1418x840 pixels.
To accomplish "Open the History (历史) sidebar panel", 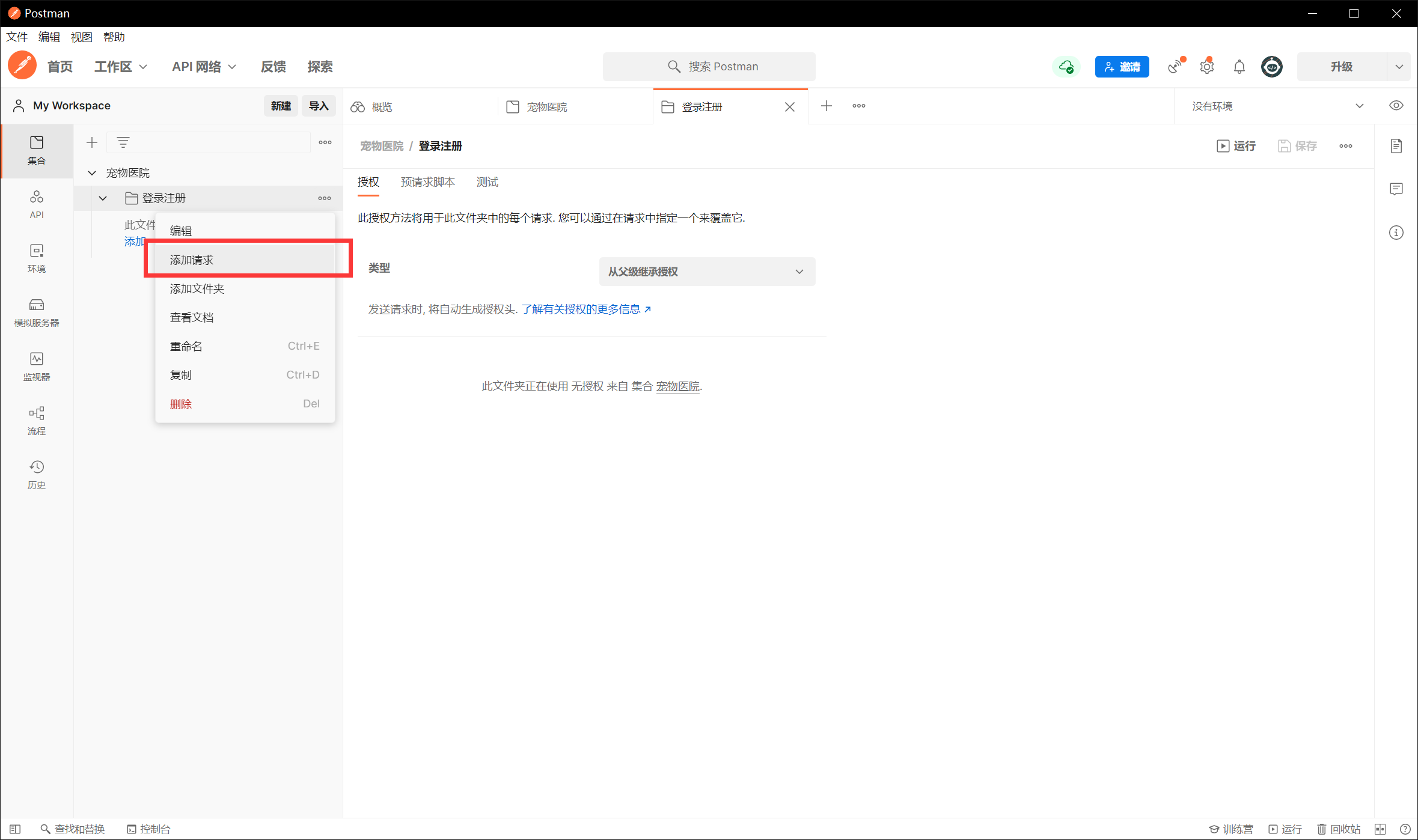I will 36,474.
